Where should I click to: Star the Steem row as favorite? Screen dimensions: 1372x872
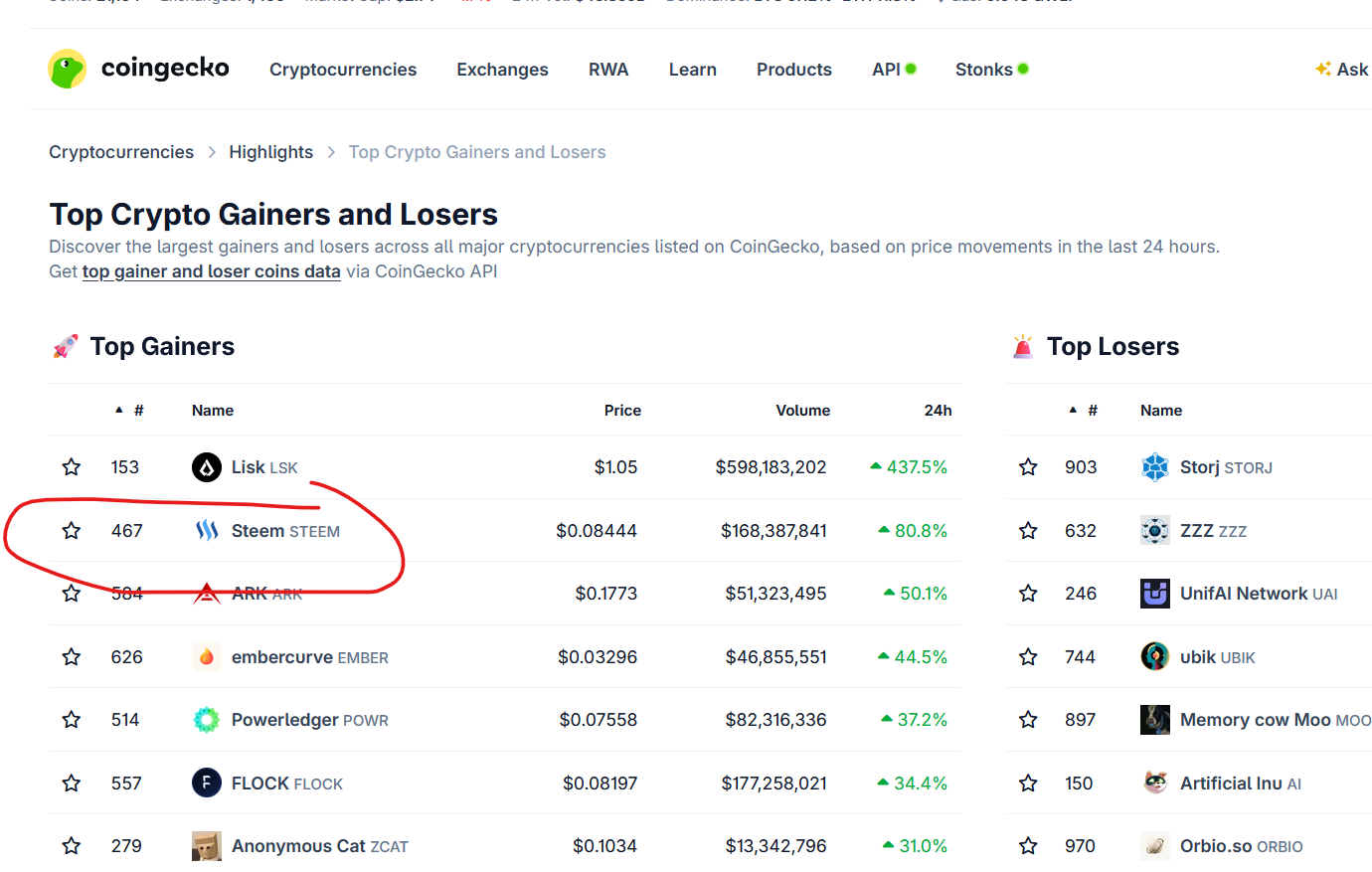72,531
